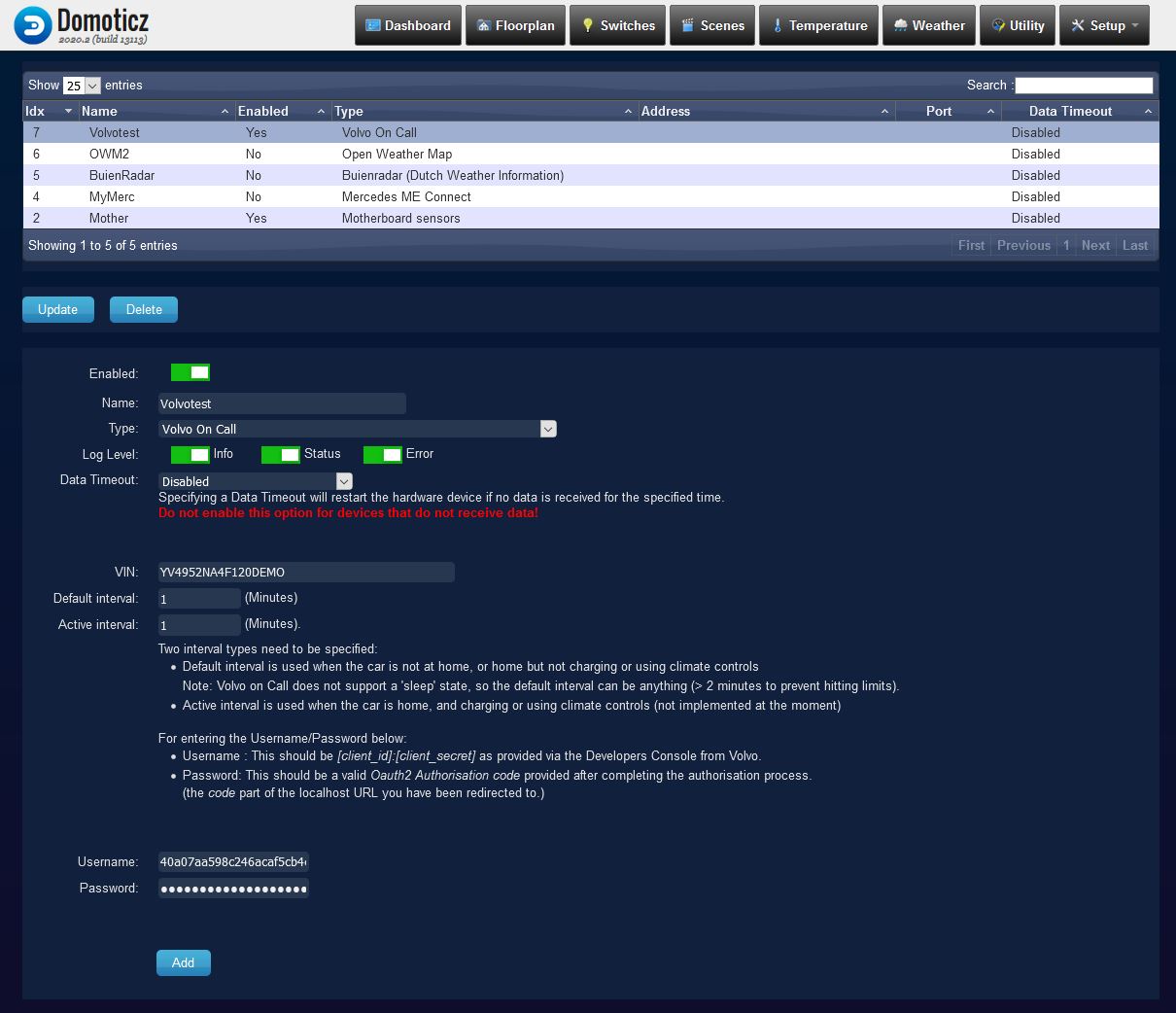The image size is (1176, 1013).
Task: Go to Next page of entries
Action: pos(1095,245)
